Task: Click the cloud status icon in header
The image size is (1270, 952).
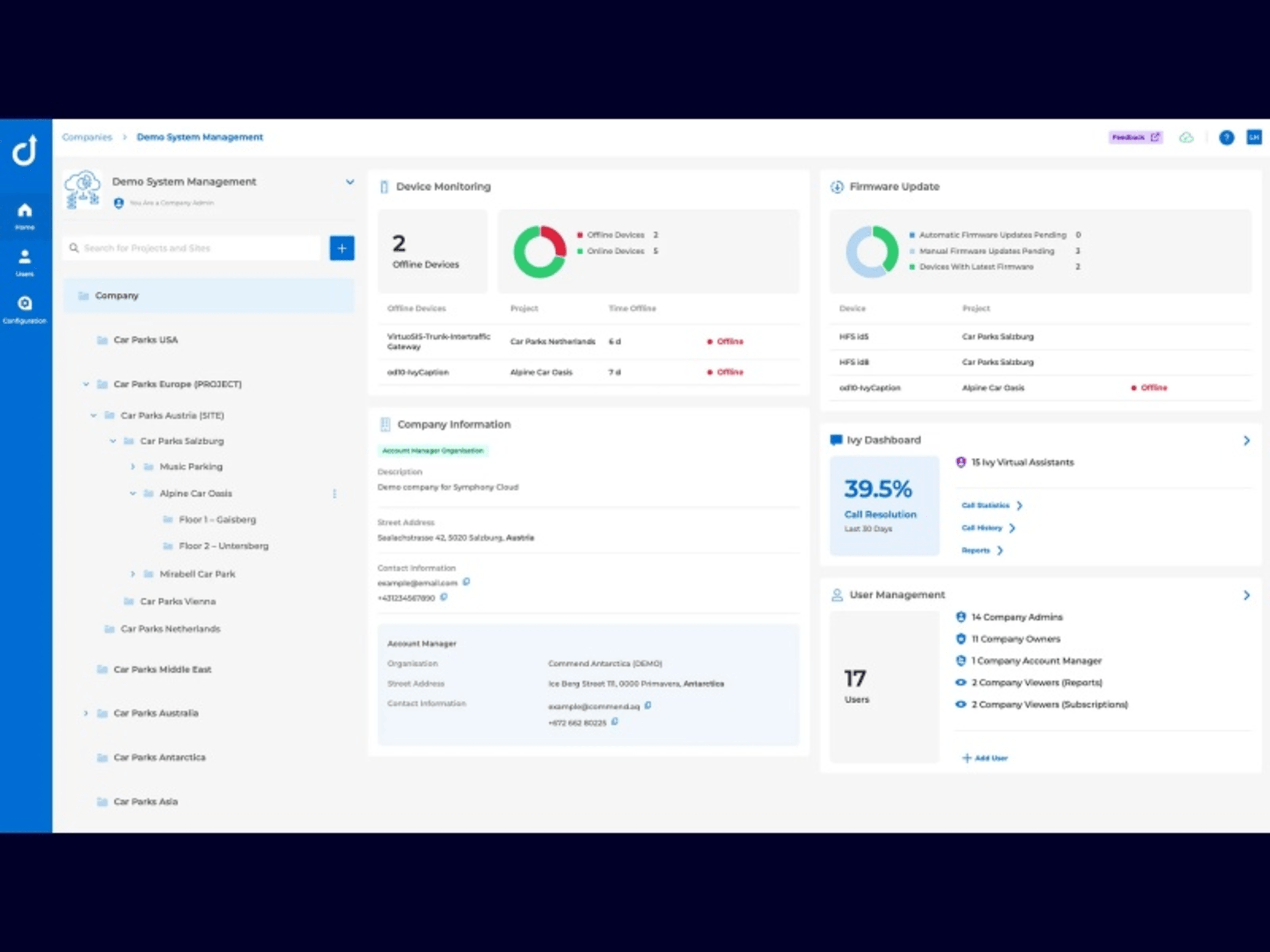Action: point(1186,138)
